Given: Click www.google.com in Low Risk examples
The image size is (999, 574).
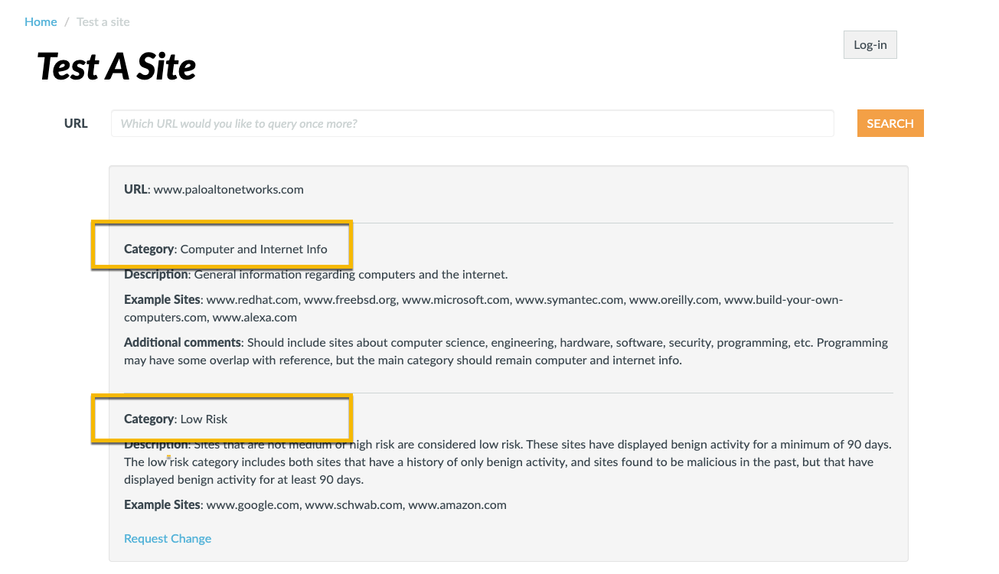Looking at the screenshot, I should coord(252,505).
